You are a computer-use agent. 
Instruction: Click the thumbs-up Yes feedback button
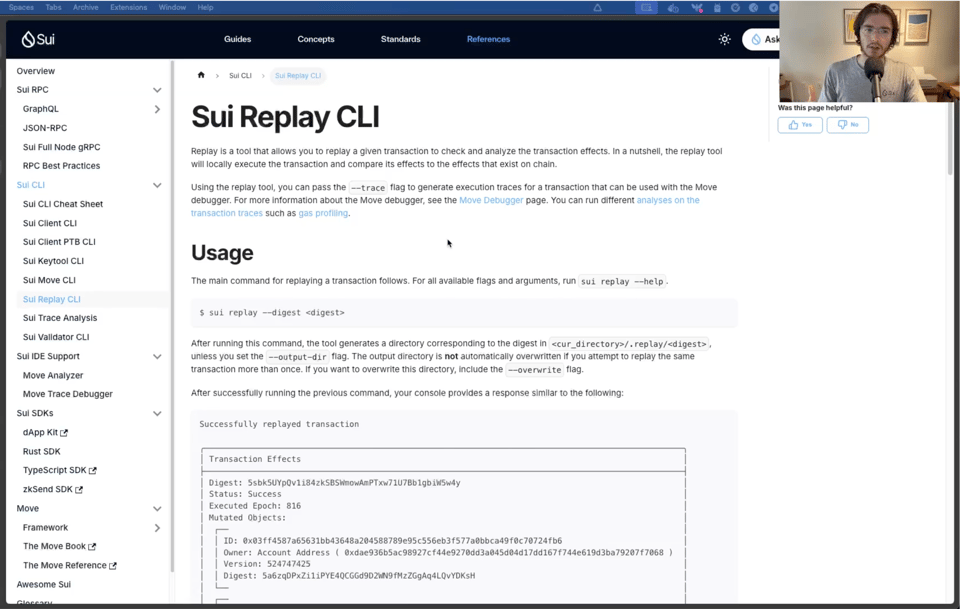(x=800, y=125)
